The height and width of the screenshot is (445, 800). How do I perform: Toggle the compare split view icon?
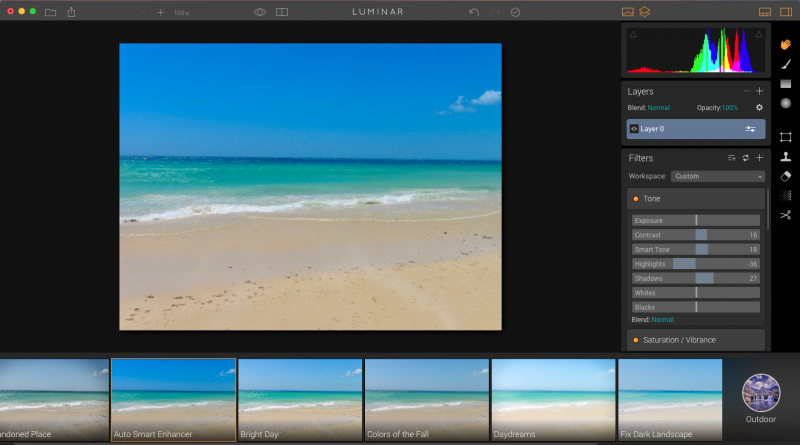(x=282, y=12)
